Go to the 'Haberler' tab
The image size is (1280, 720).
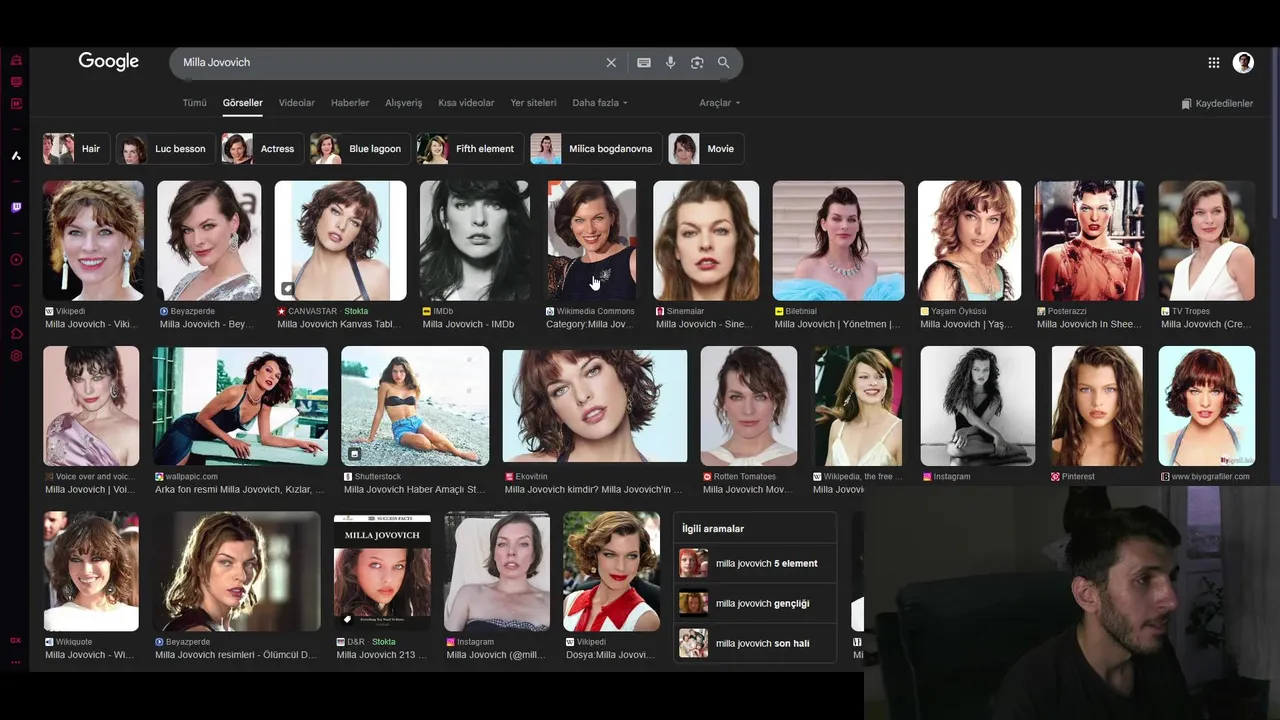tap(350, 103)
